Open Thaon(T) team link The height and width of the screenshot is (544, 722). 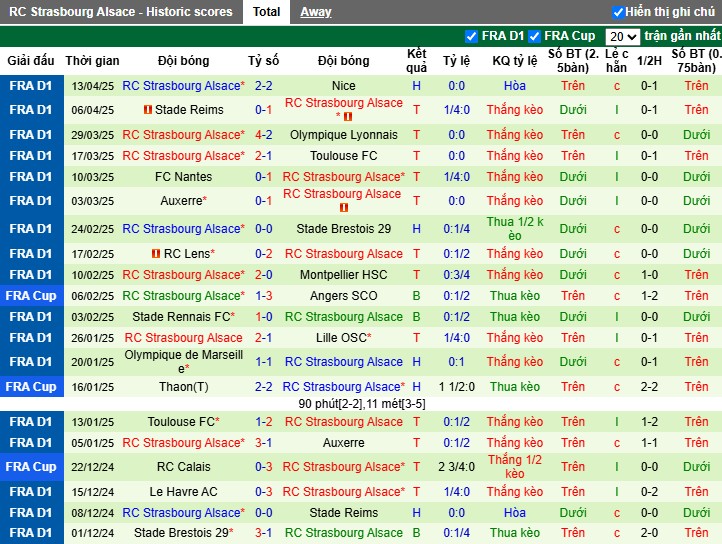point(183,386)
